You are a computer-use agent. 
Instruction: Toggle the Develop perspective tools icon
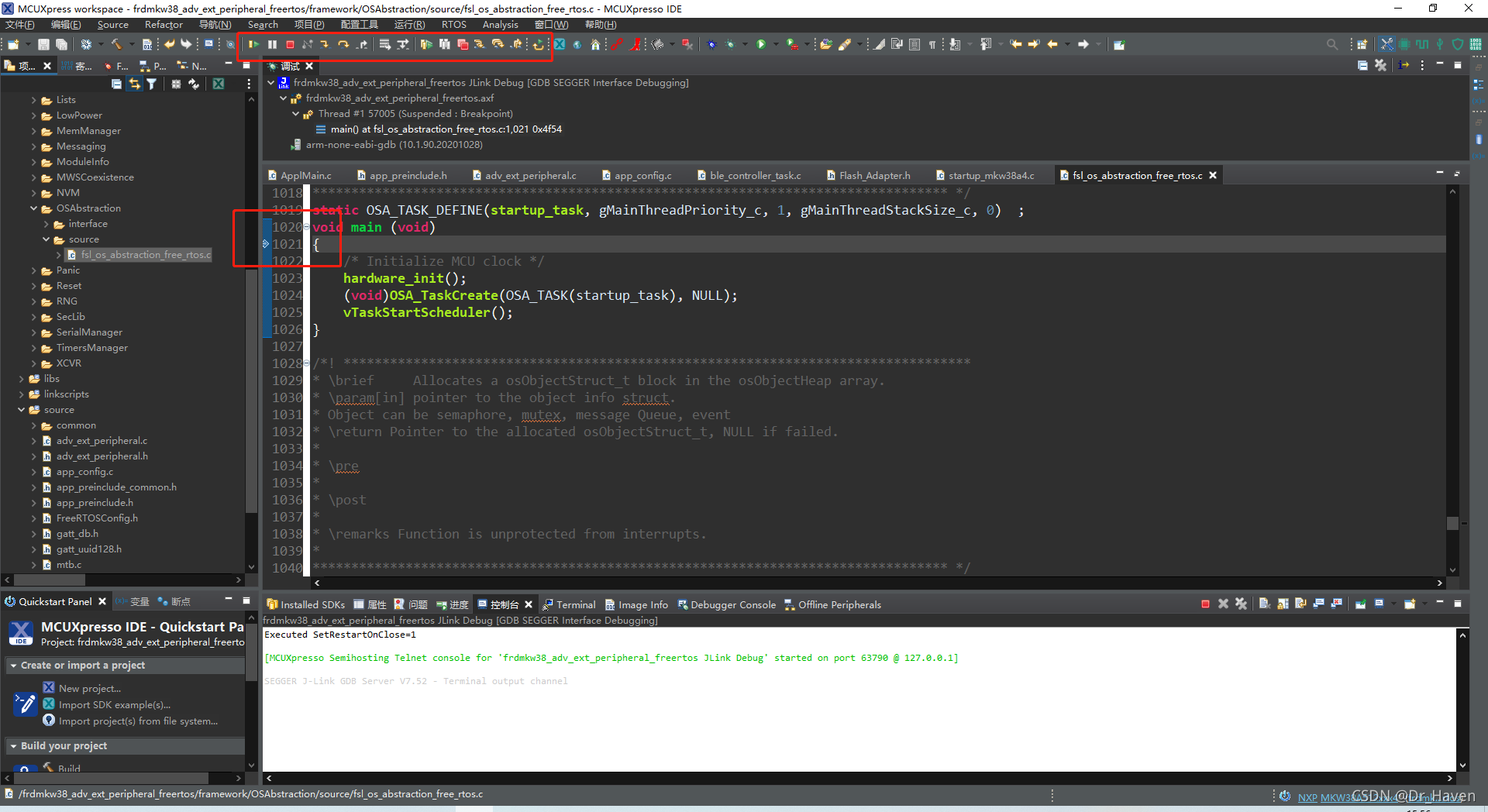click(x=1386, y=44)
